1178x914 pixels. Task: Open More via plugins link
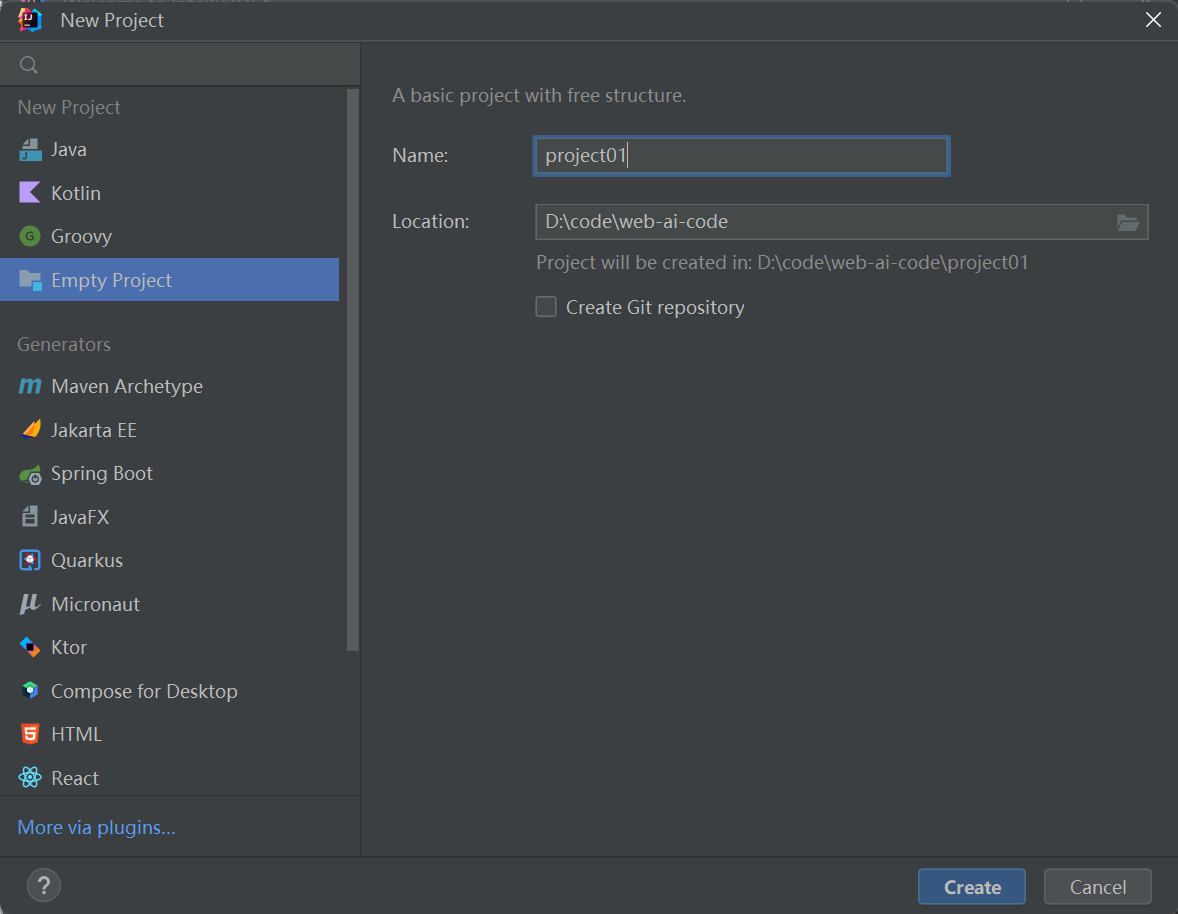pos(96,827)
